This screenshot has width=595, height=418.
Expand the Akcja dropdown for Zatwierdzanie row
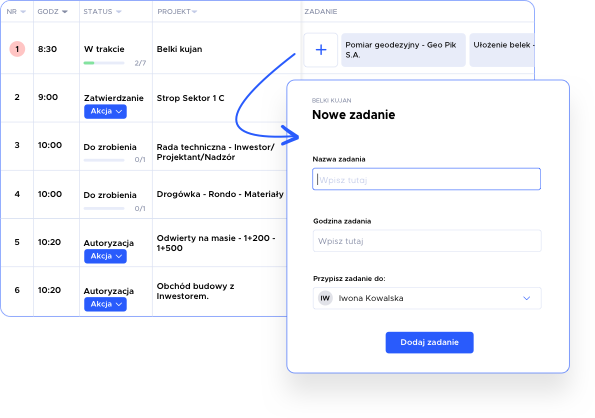point(105,112)
